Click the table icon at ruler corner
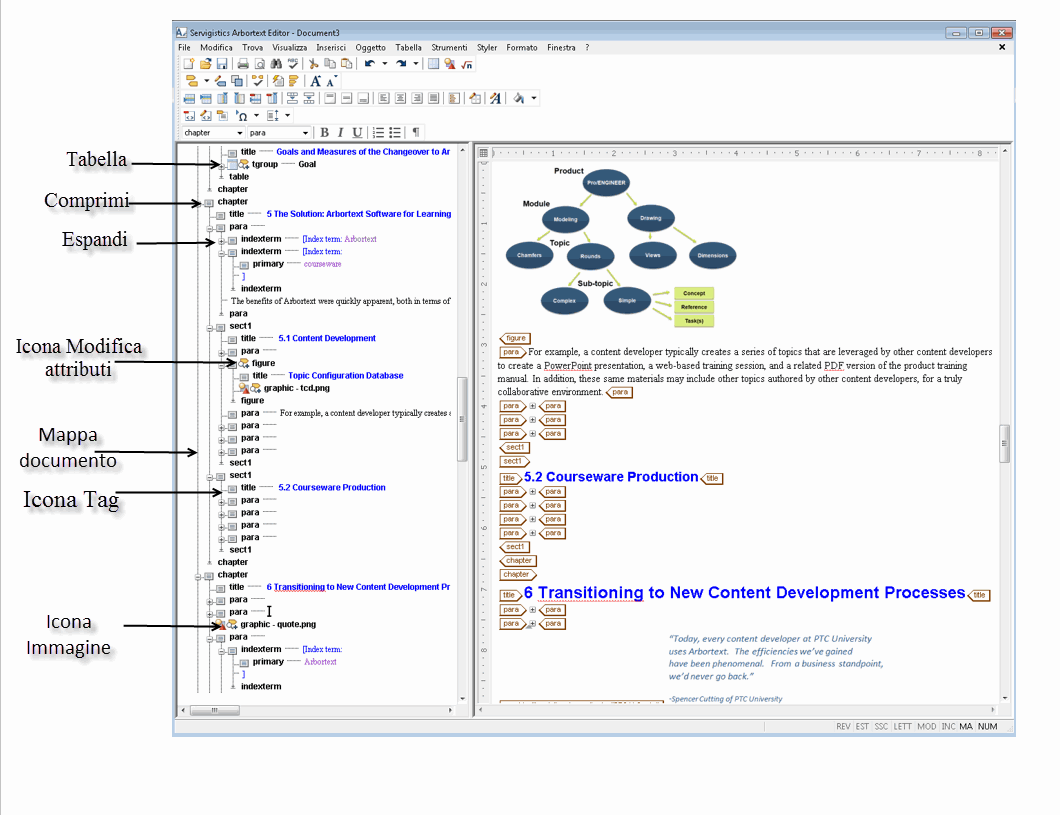 [x=483, y=153]
